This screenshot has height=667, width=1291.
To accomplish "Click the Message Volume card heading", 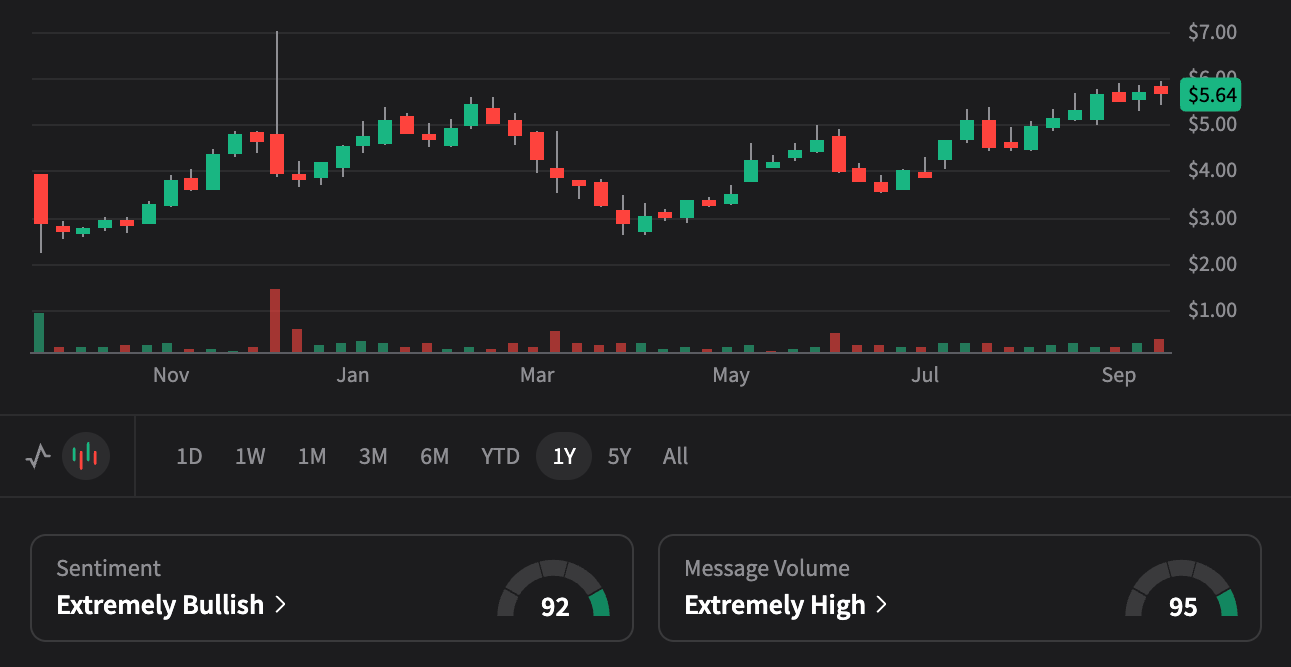I will tap(767, 568).
